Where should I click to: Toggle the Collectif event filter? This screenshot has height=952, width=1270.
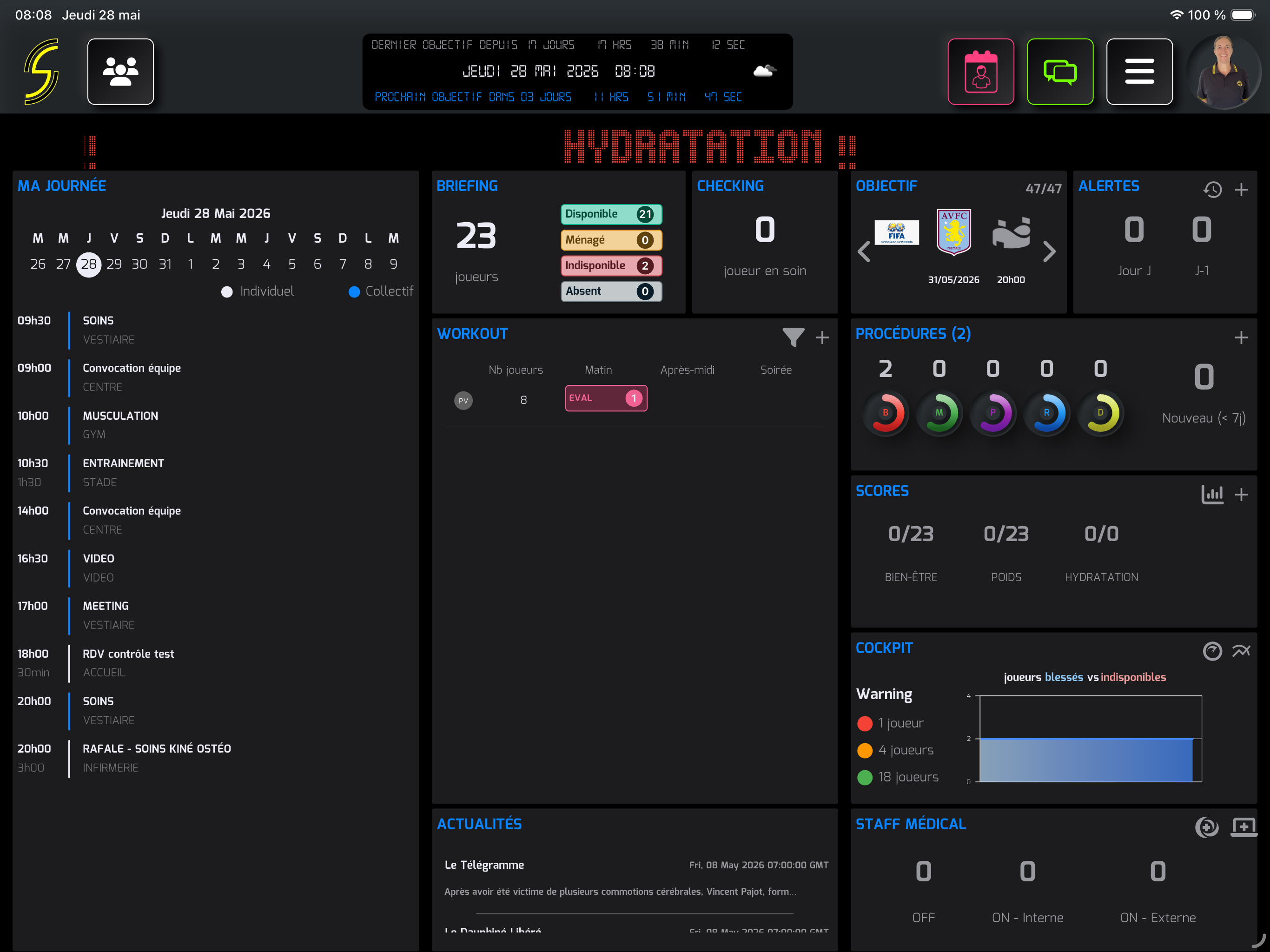(x=381, y=291)
